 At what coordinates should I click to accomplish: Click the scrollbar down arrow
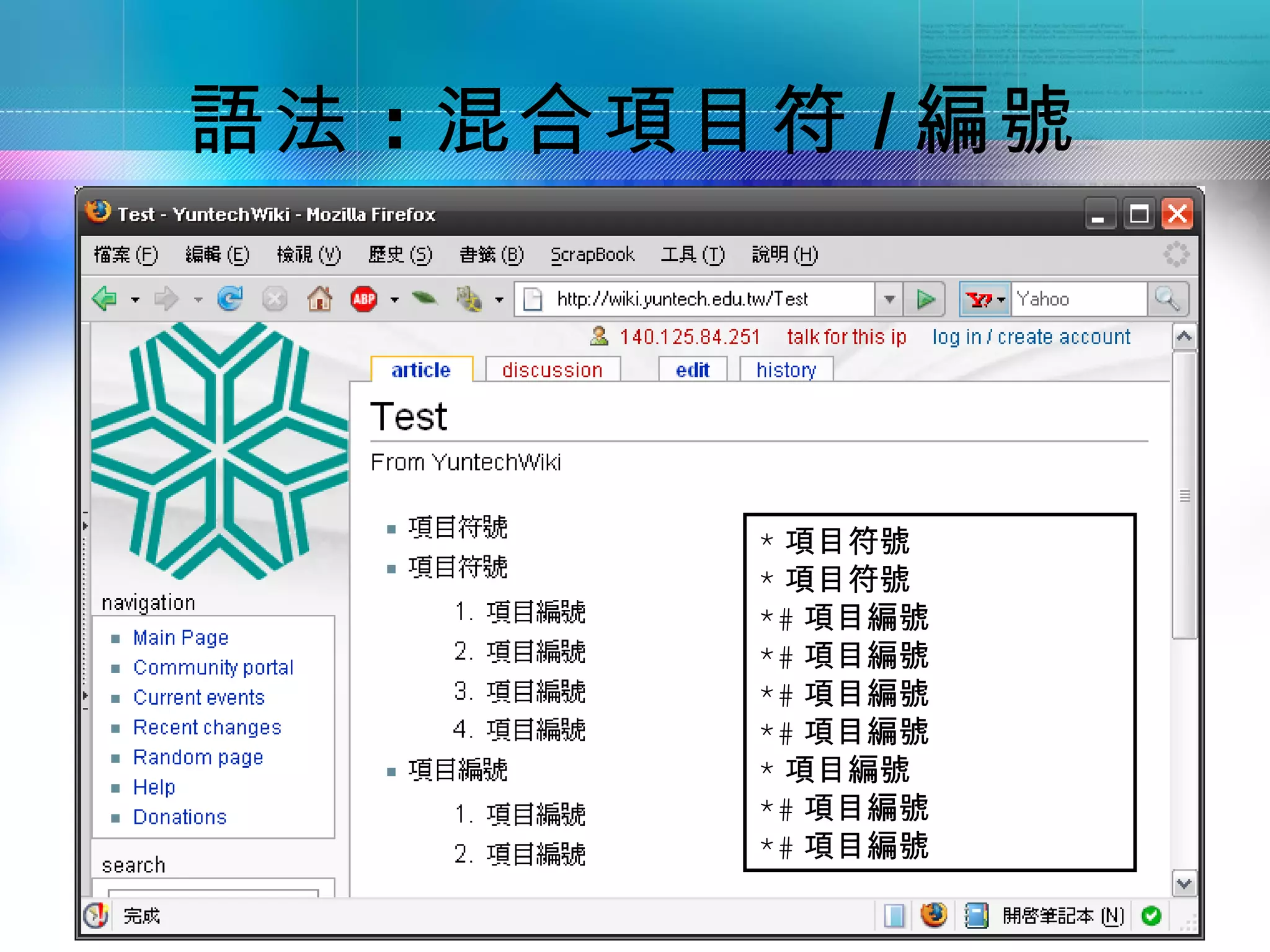1184,884
